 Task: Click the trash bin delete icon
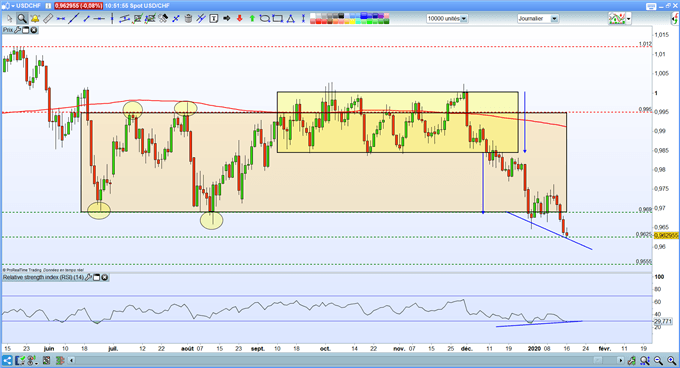(x=188, y=19)
